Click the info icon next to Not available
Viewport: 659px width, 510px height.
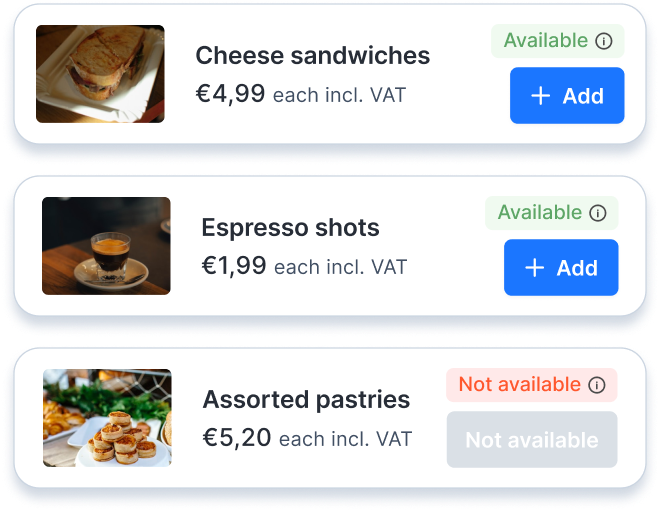tap(597, 385)
